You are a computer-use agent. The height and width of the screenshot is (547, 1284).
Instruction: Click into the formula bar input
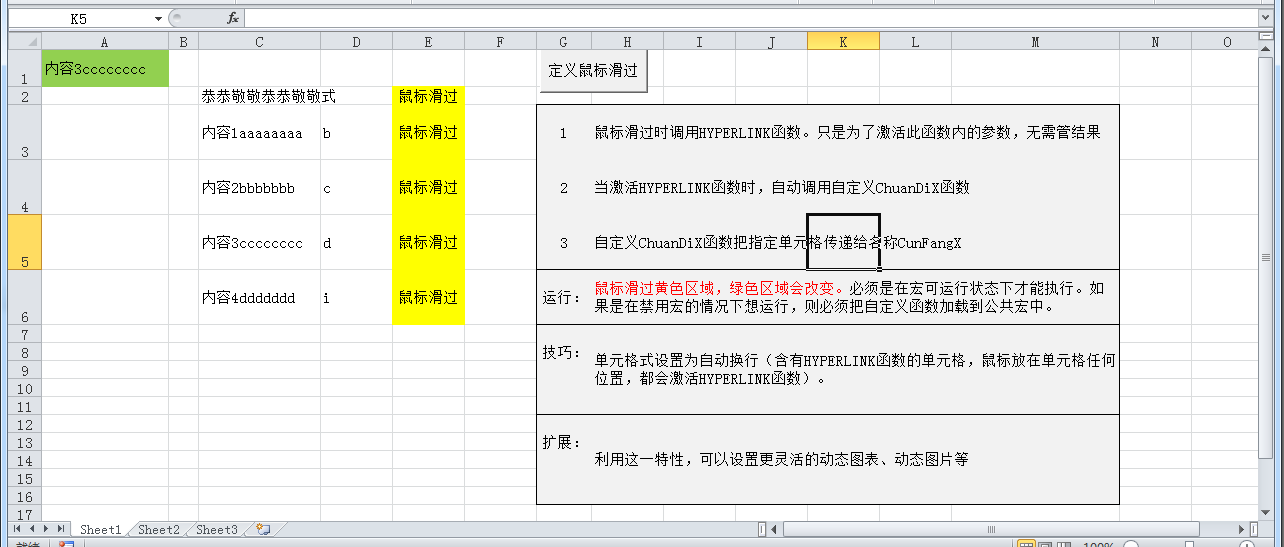click(750, 18)
